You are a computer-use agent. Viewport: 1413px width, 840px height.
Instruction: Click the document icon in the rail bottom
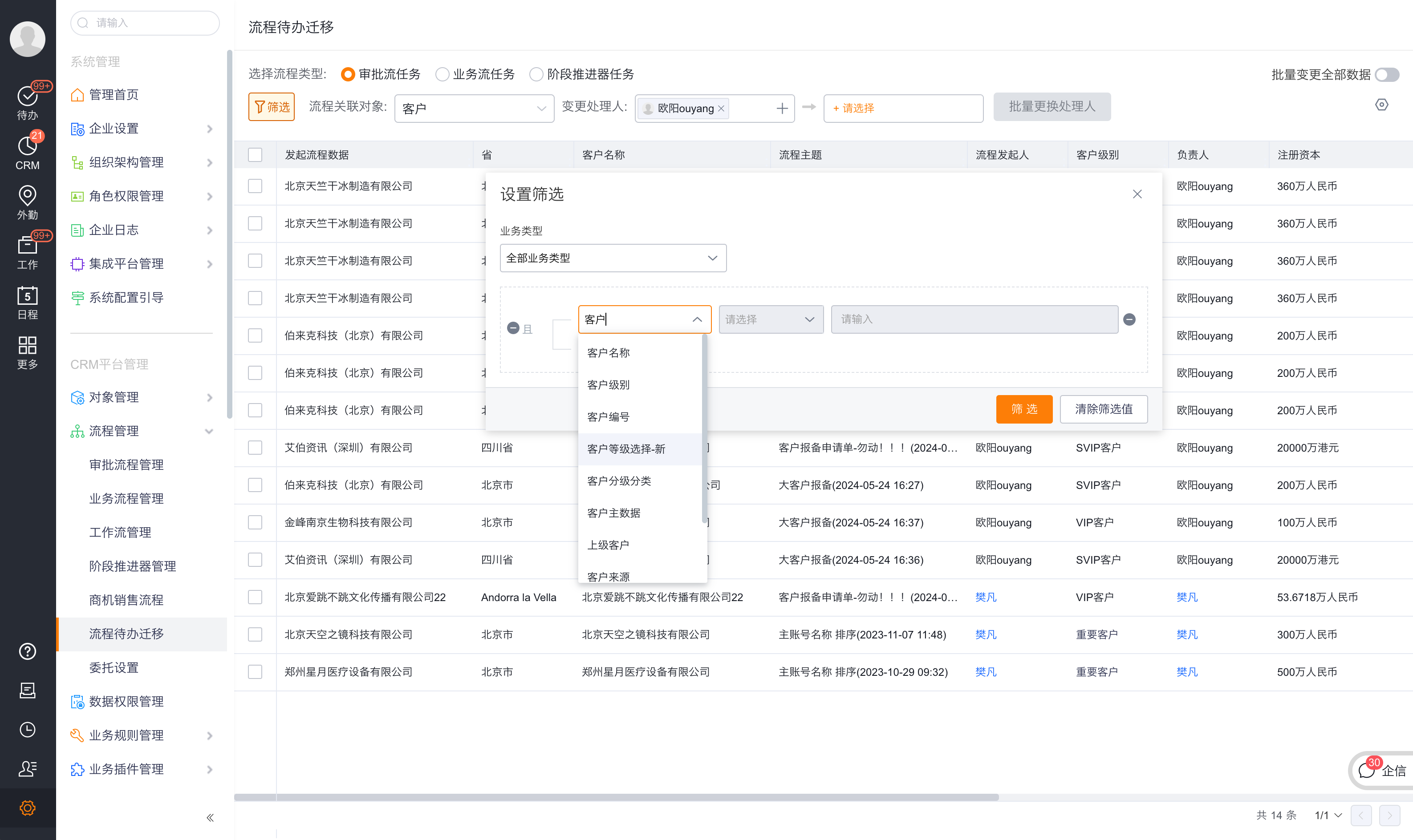[27, 690]
